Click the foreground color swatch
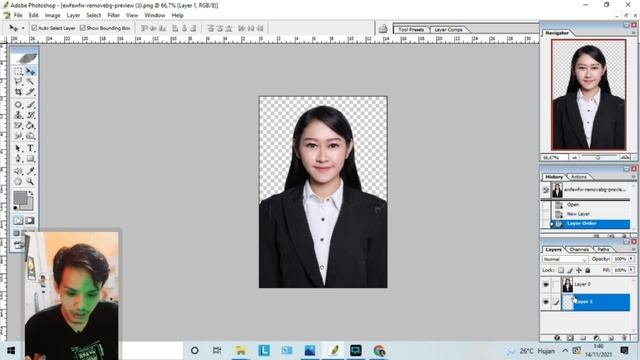The image size is (640, 360). 20,198
